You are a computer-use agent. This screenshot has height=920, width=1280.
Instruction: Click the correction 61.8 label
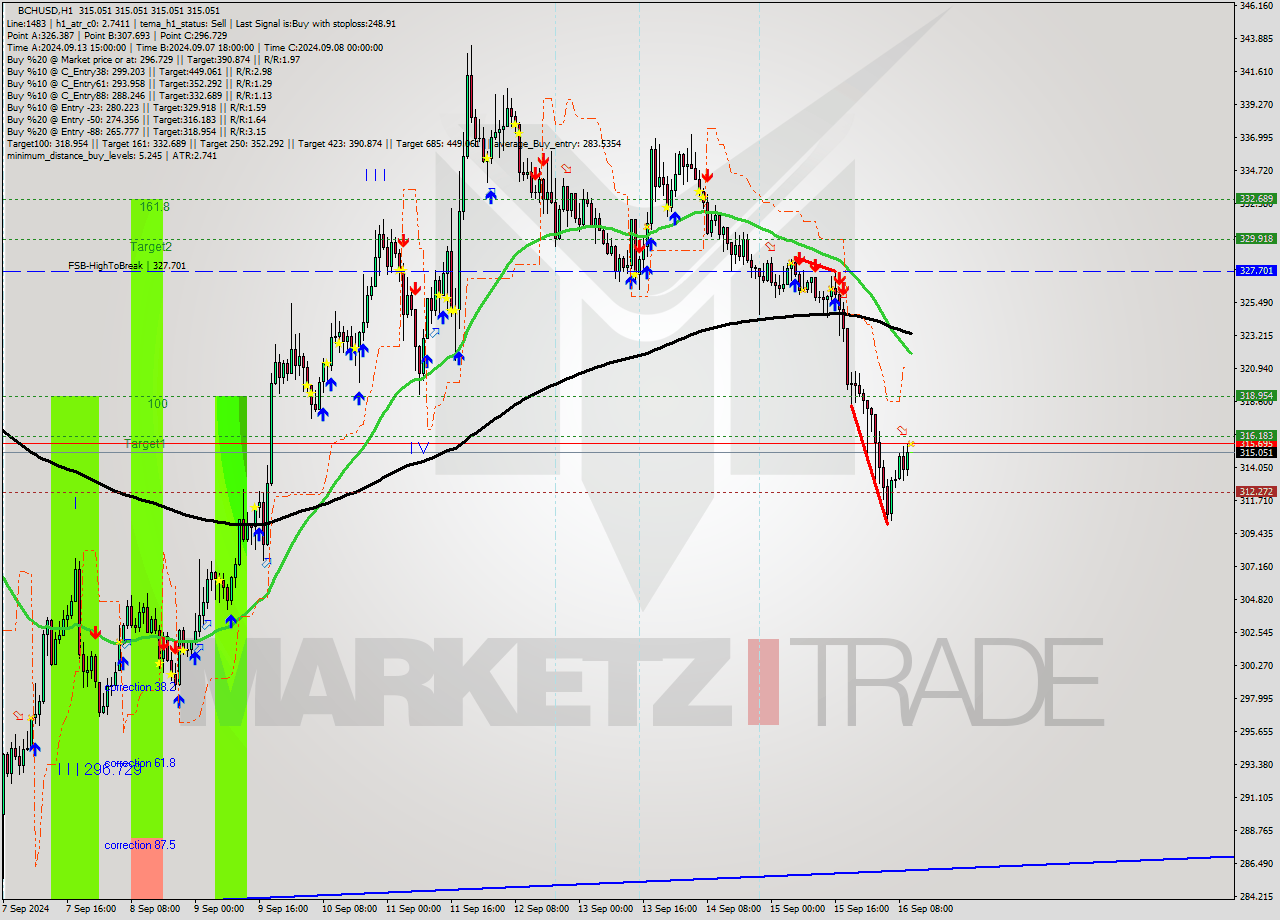tap(140, 763)
